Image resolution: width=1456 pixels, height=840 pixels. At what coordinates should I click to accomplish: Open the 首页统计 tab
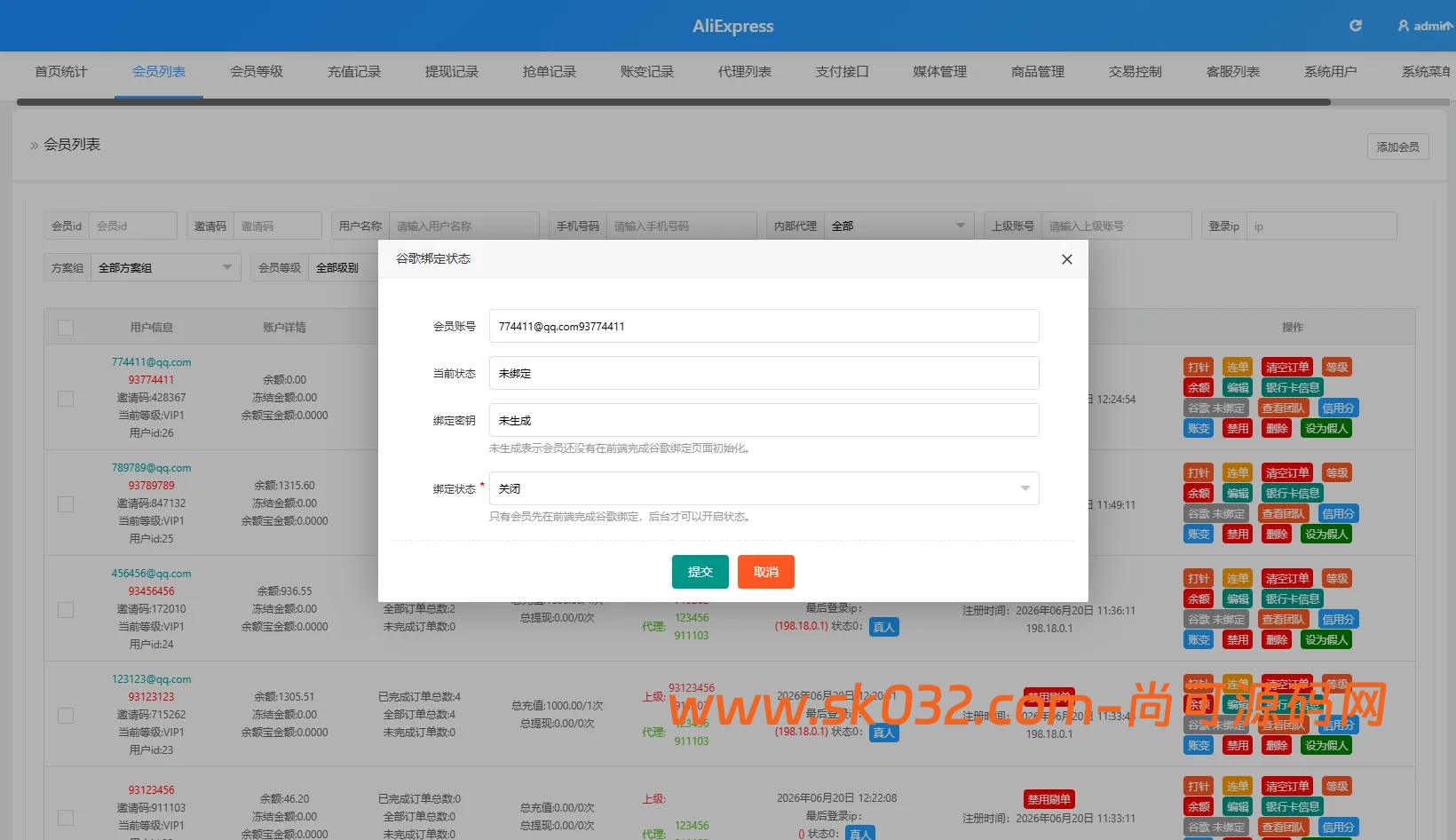tap(61, 72)
